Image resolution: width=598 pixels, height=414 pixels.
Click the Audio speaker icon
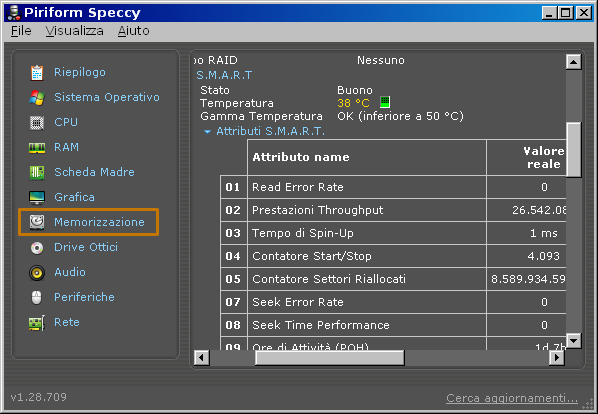point(37,273)
